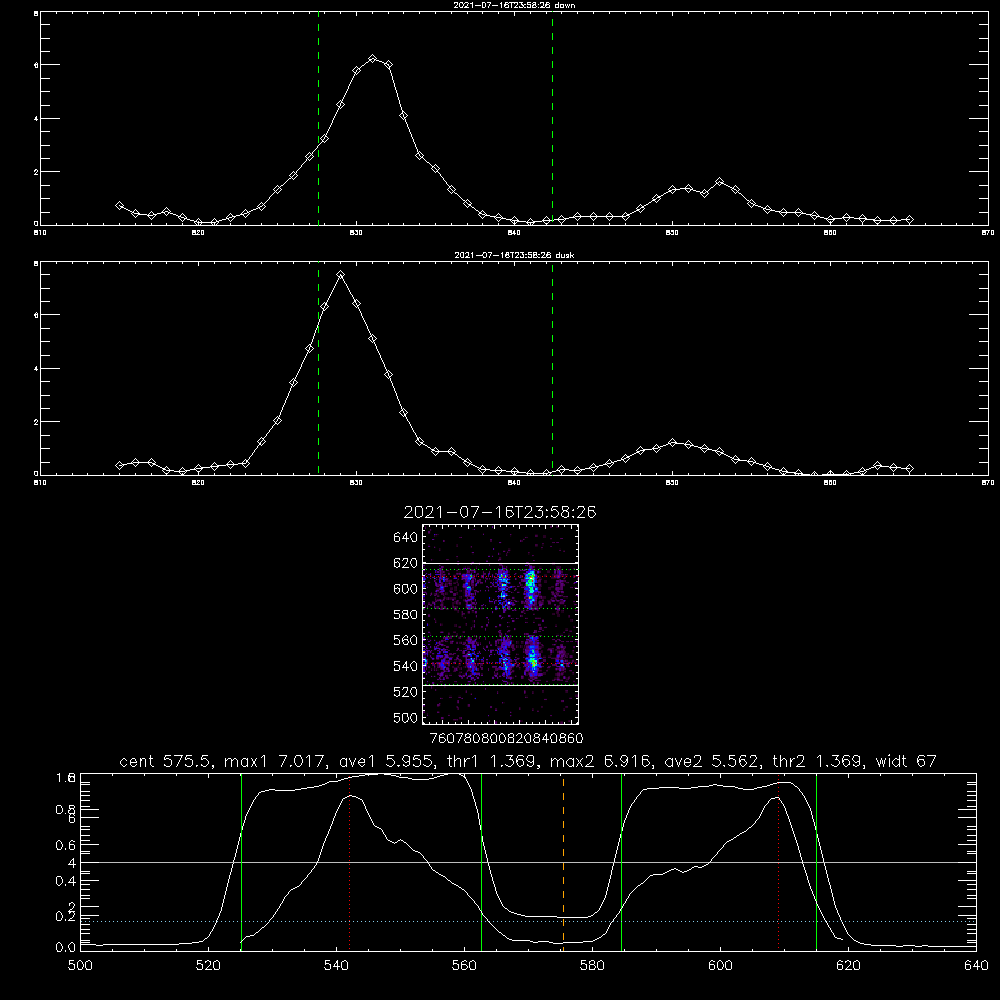The width and height of the screenshot is (1000, 1000).
Task: Click the secondary peak diamond near 850 in dusk plot
Action: (x=672, y=442)
